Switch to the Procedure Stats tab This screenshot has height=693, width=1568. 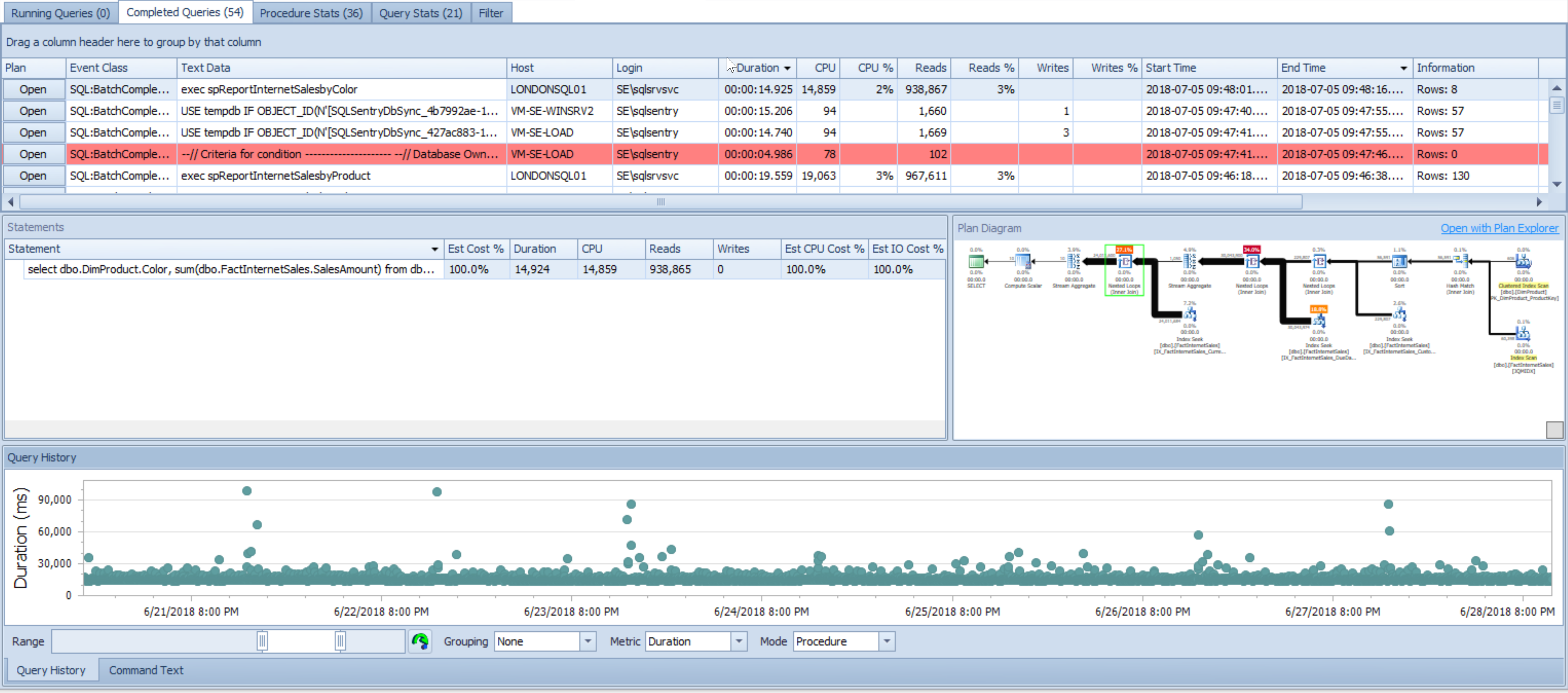312,12
